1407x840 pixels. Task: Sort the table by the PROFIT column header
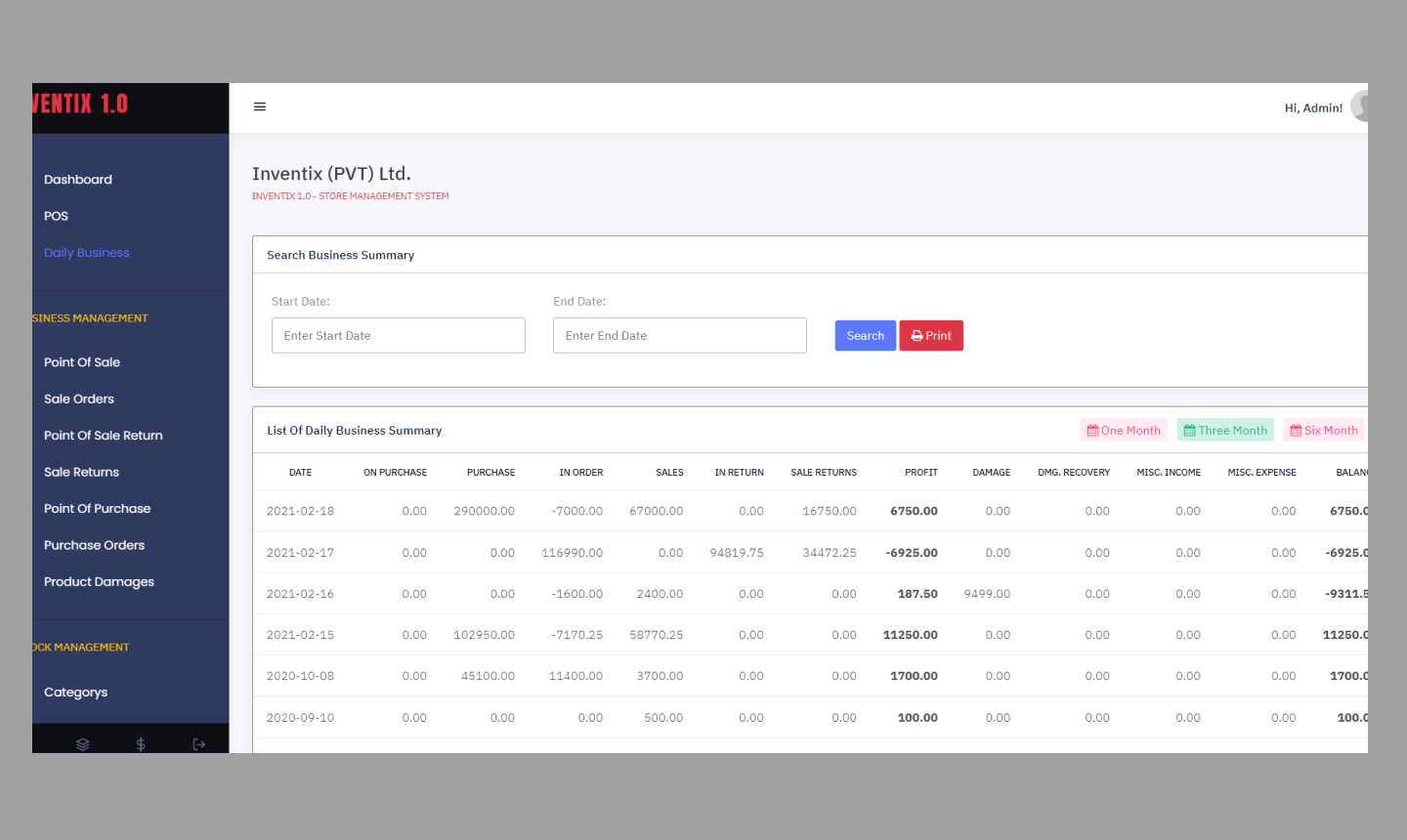[920, 473]
